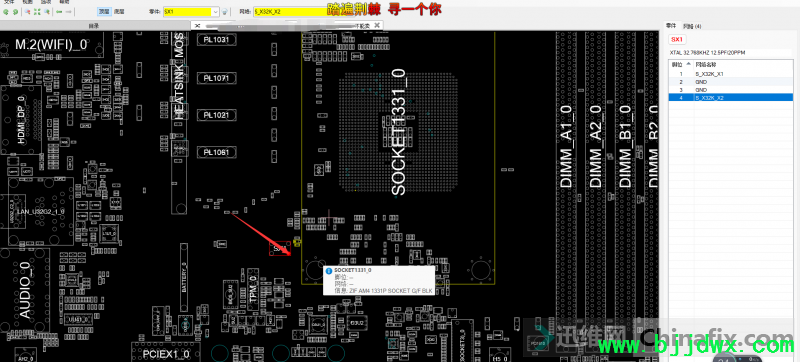Switch to the 顶层 top layer view

[104, 12]
